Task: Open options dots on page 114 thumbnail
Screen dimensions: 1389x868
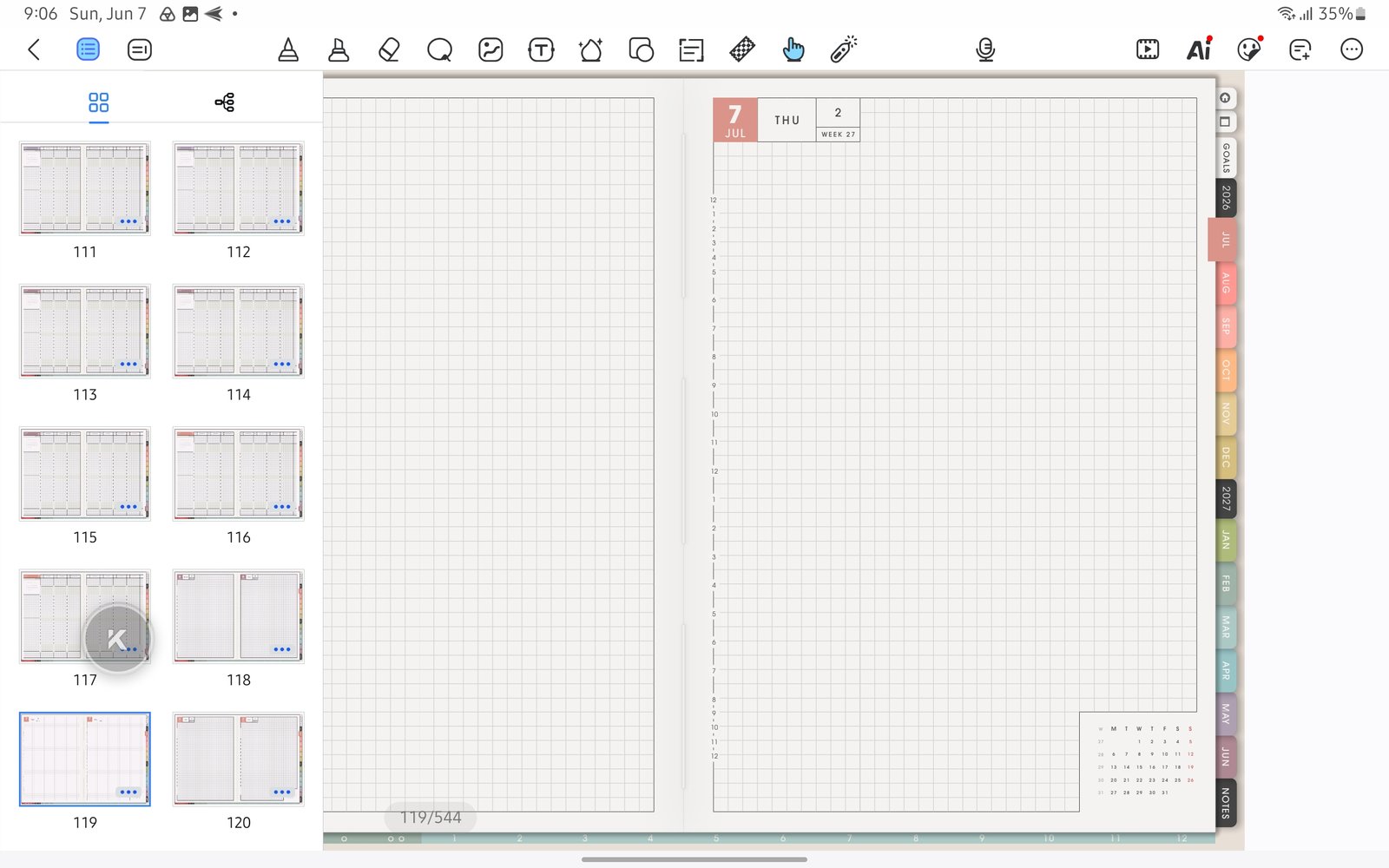Action: (282, 364)
